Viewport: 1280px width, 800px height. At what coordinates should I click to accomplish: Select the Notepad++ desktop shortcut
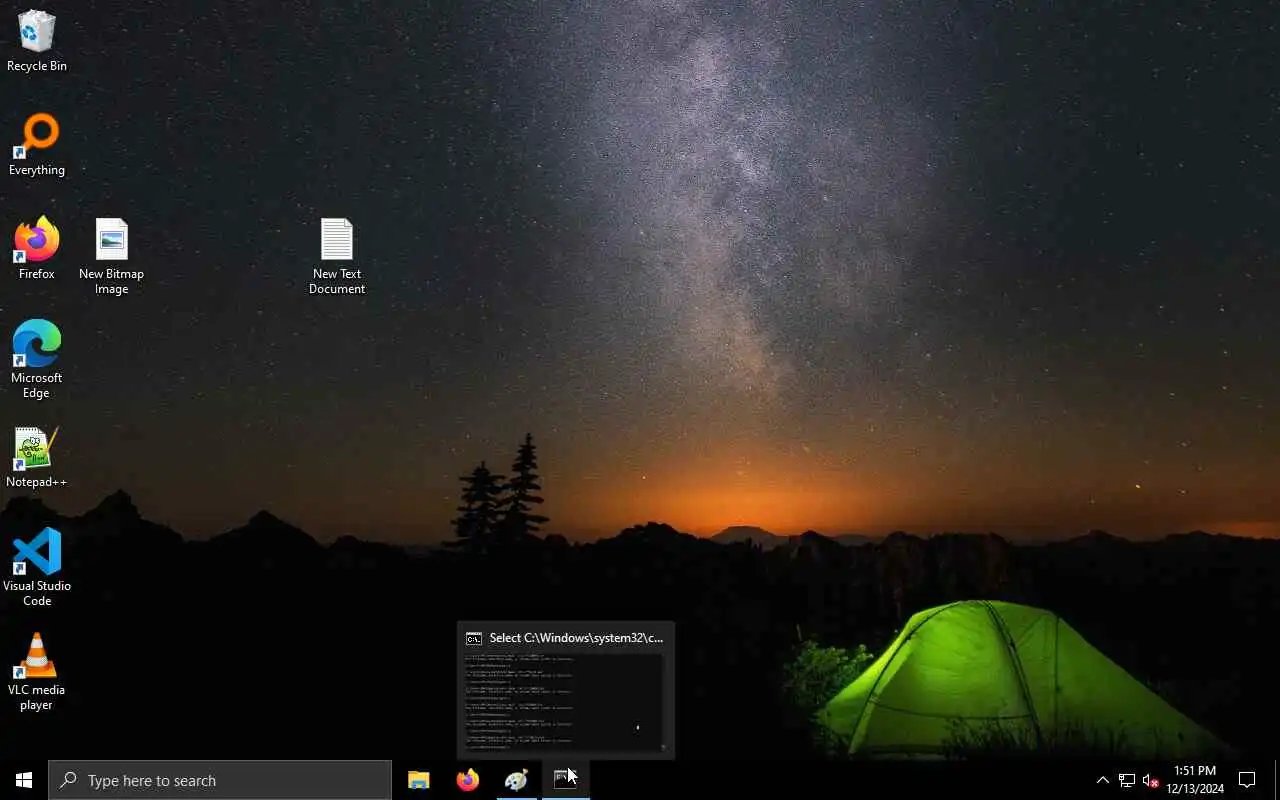point(37,457)
